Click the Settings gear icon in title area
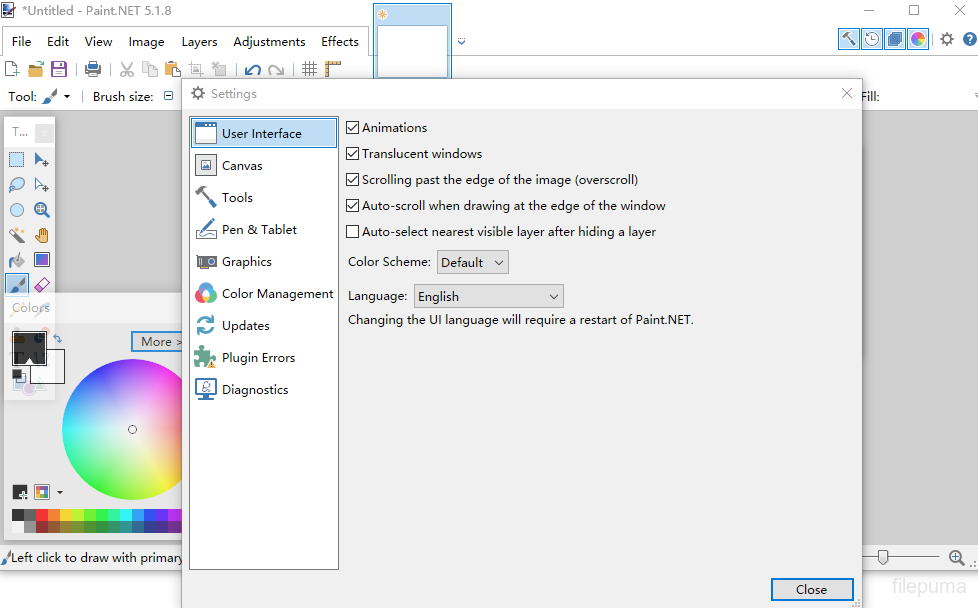The image size is (978, 608). point(947,39)
